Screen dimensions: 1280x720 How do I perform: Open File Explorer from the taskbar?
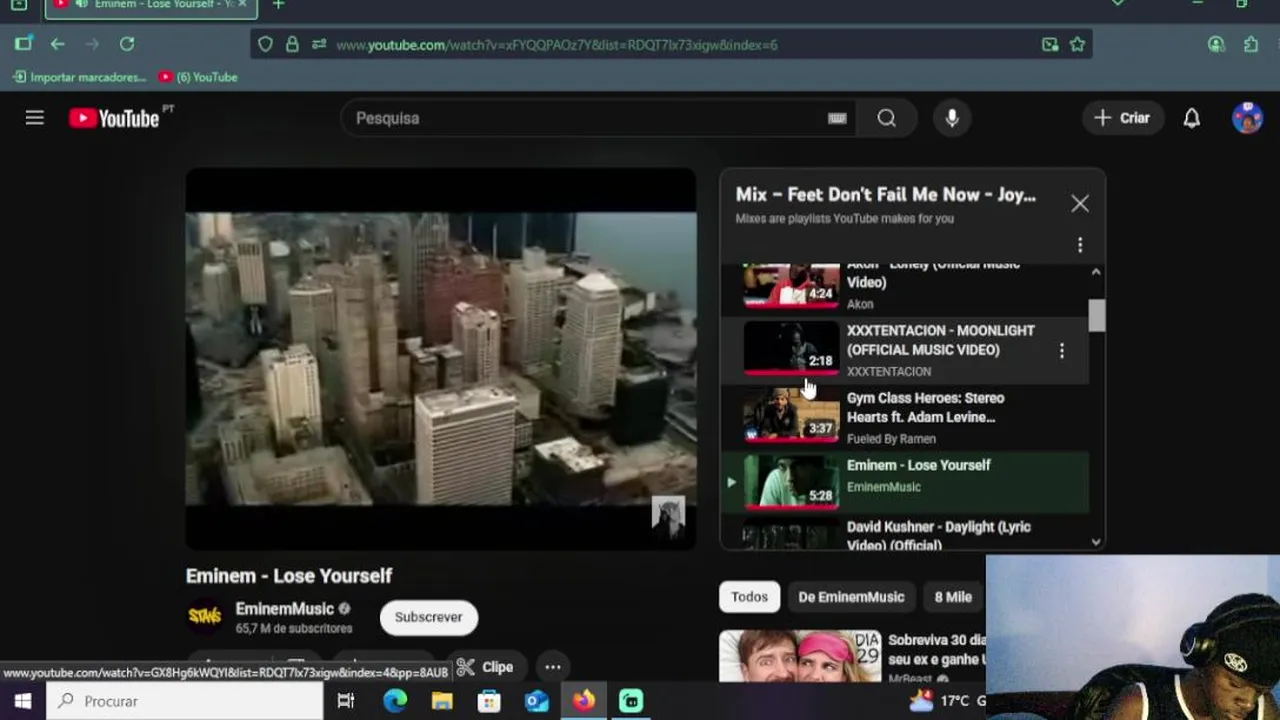tap(442, 701)
